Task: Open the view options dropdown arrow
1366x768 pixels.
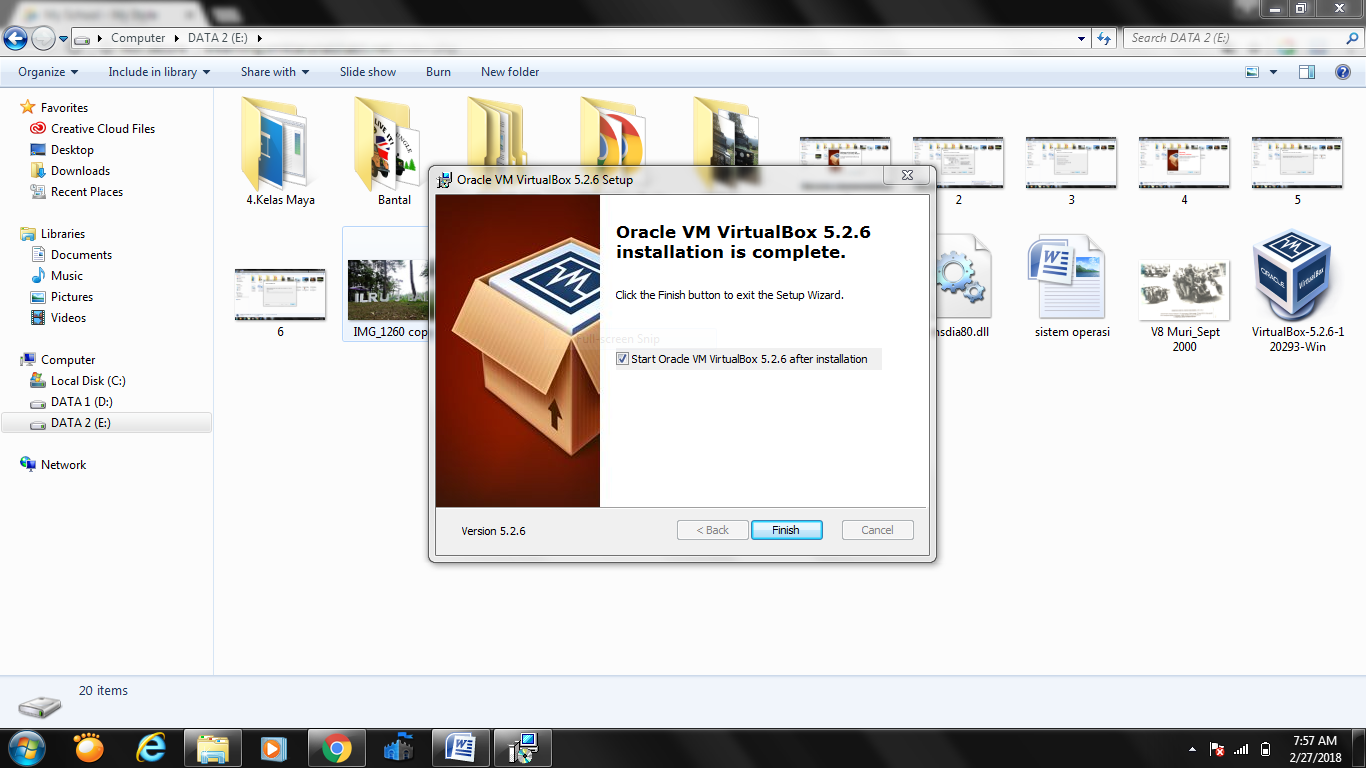Action: click(x=1273, y=72)
